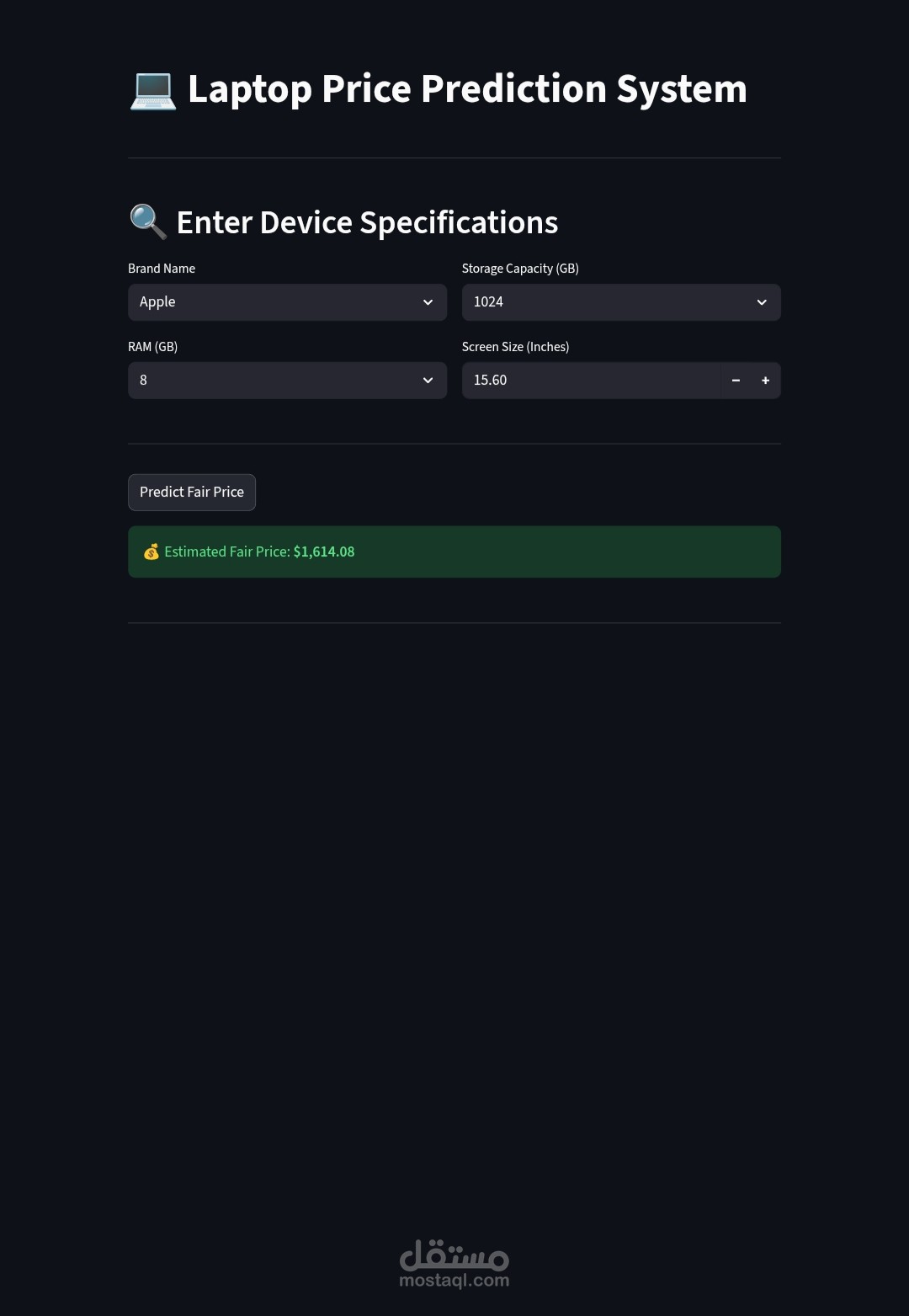Expand the RAM (GB) dropdown chevron
Image resolution: width=909 pixels, height=1316 pixels.
(428, 381)
